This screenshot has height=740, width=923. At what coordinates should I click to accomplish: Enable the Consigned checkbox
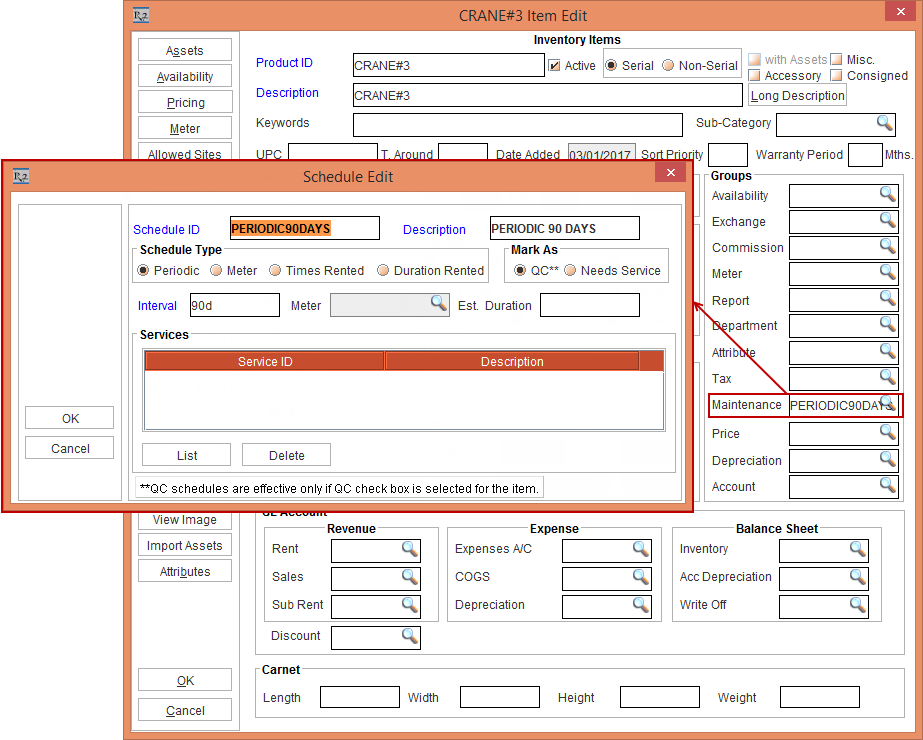(838, 76)
